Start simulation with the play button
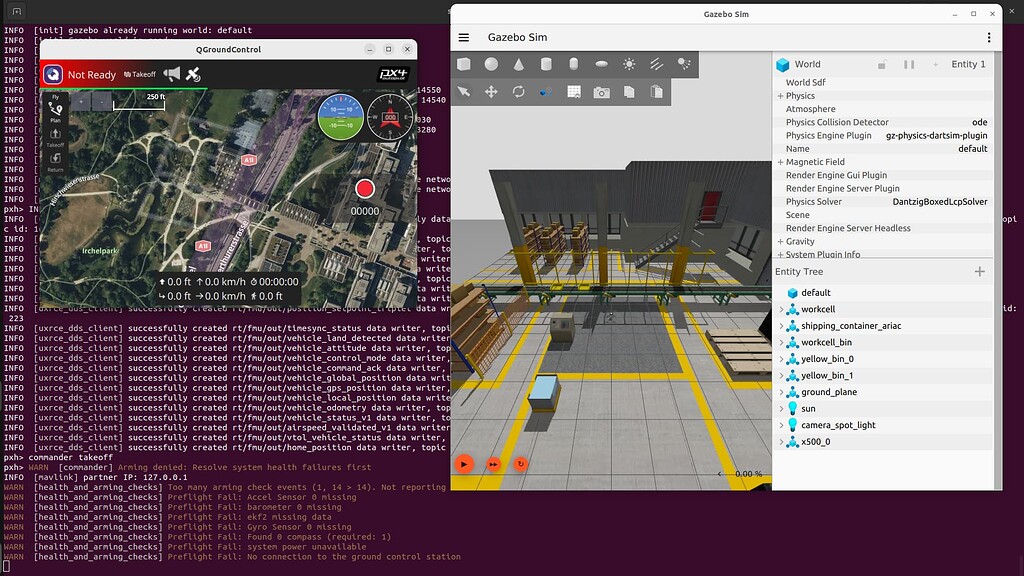The image size is (1024, 576). click(464, 464)
